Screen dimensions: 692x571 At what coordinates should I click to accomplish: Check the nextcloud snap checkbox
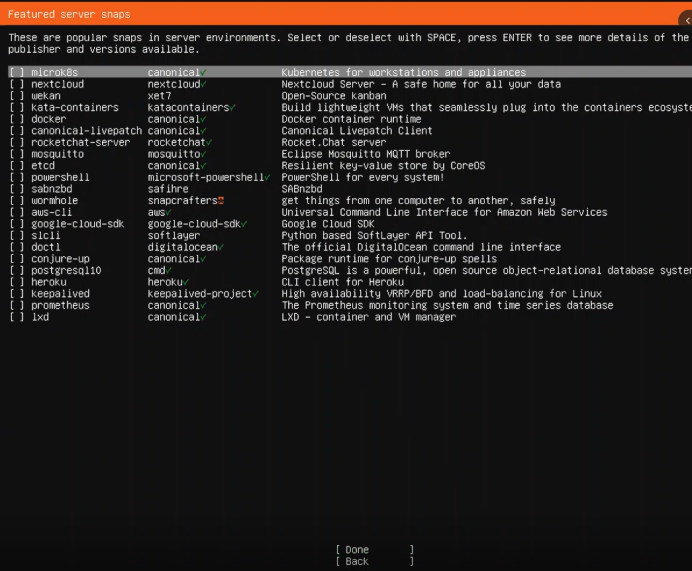pyautogui.click(x=17, y=85)
